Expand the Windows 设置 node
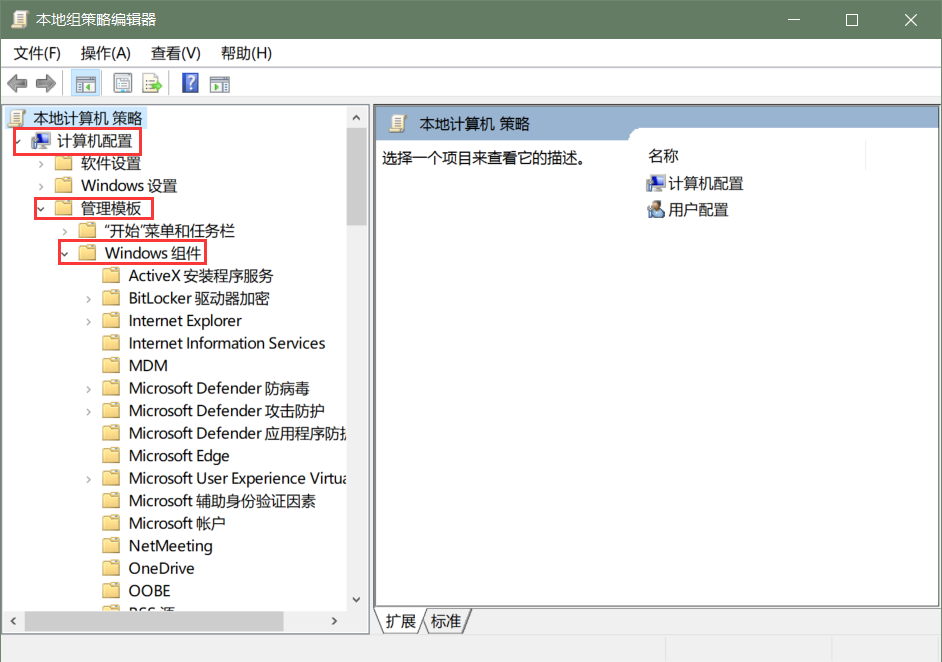 (41, 186)
